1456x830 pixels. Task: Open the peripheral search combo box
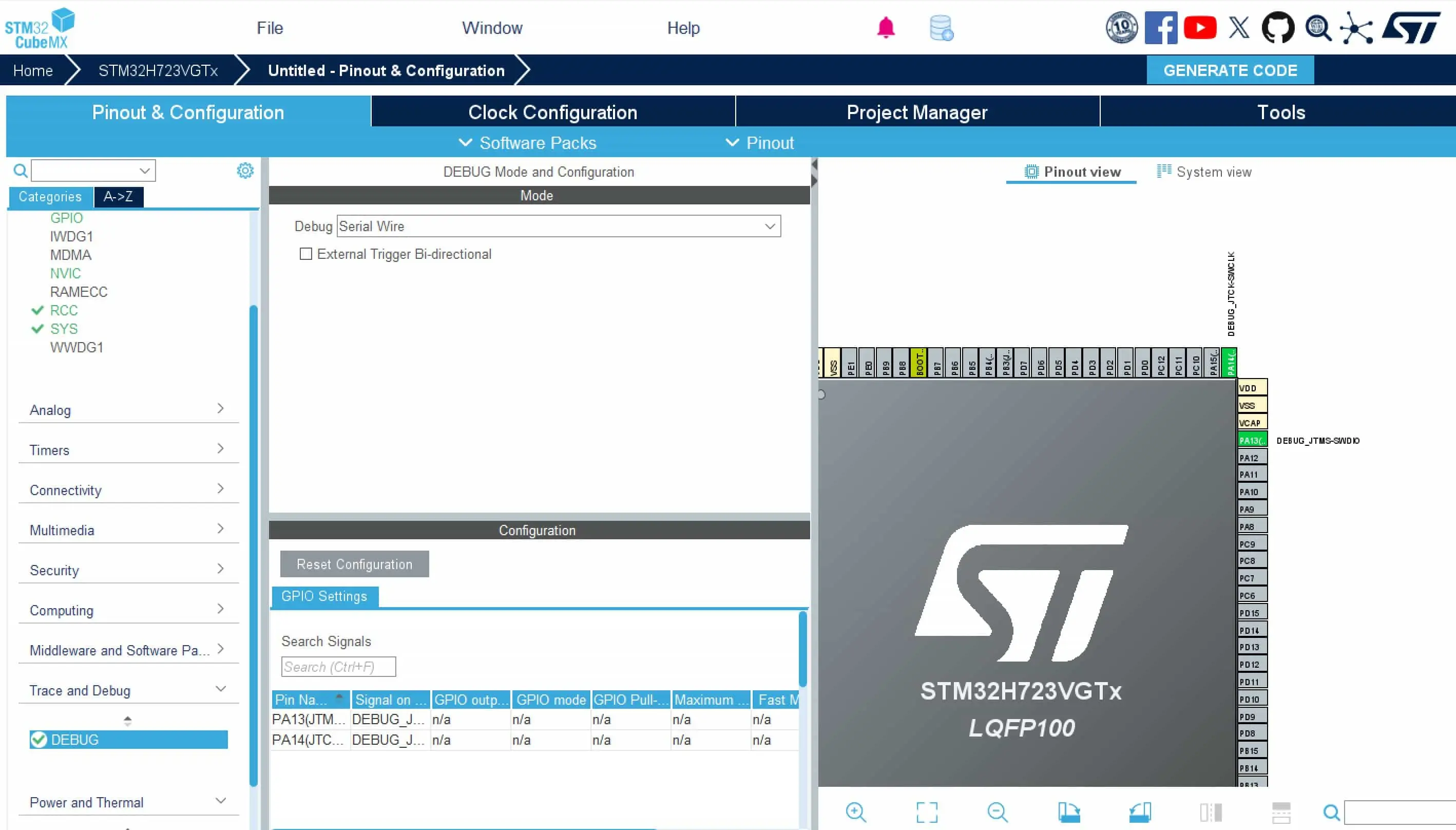93,171
